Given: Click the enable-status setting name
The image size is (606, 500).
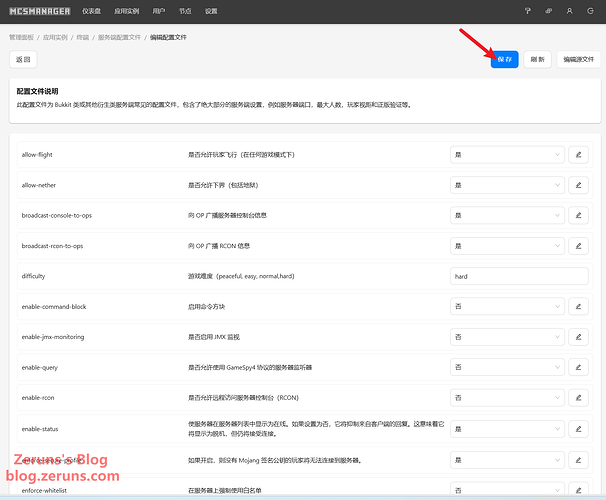Looking at the screenshot, I should [40, 429].
